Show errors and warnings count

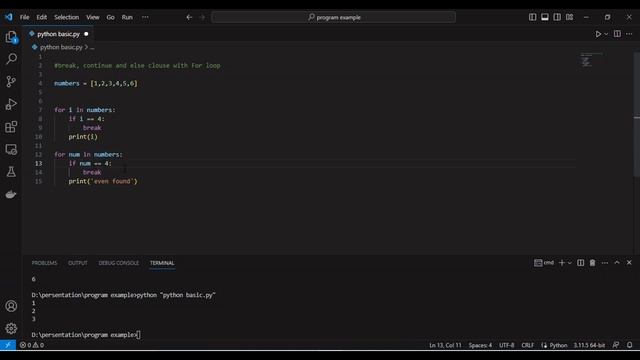pyautogui.click(x=32, y=345)
